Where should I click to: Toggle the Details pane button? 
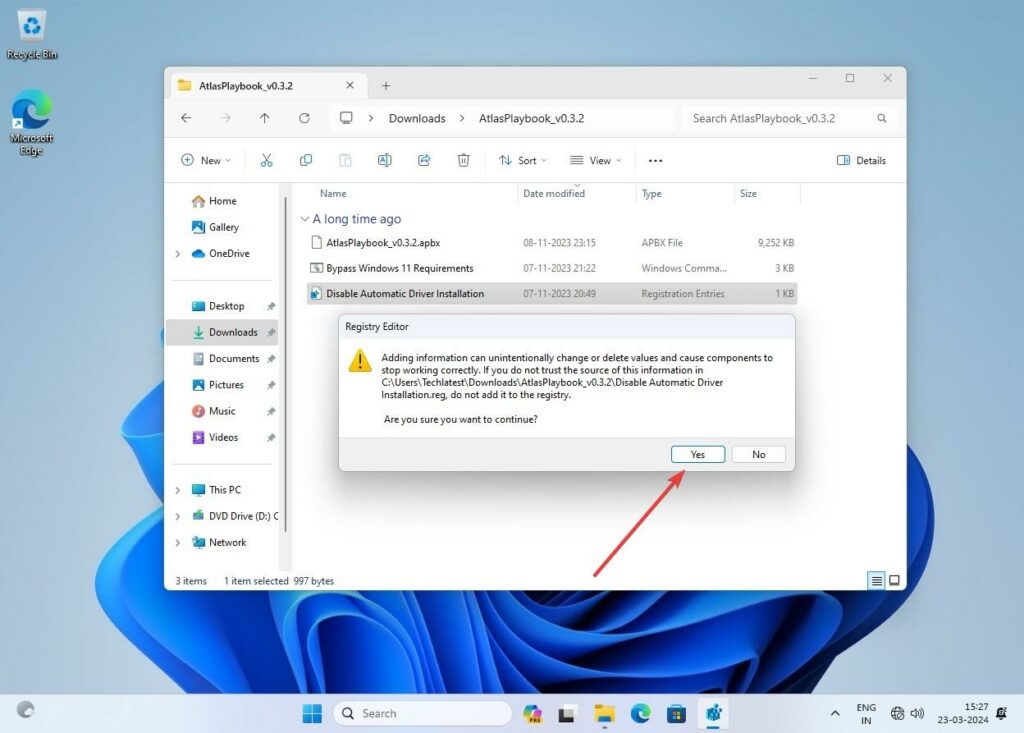(861, 160)
